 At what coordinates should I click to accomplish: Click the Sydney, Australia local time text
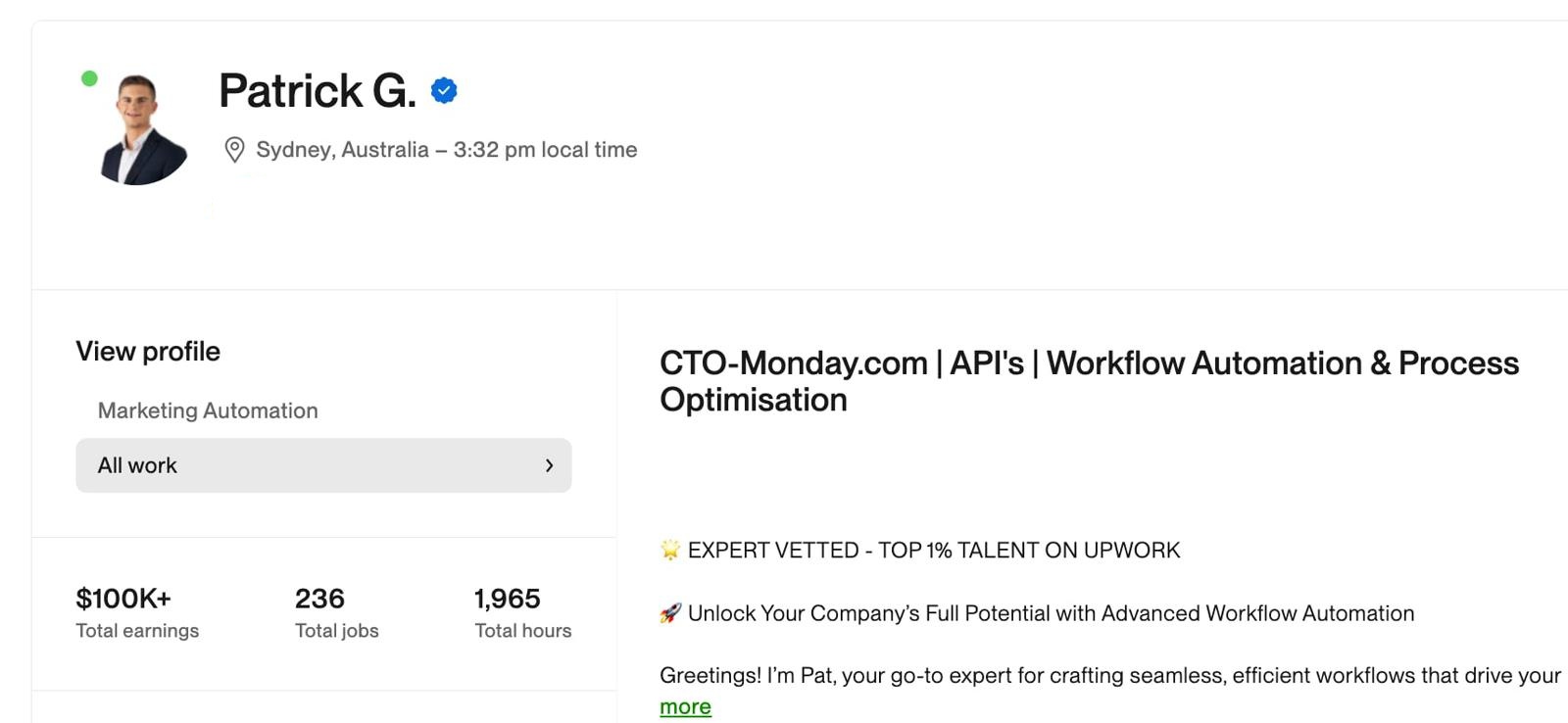click(446, 149)
